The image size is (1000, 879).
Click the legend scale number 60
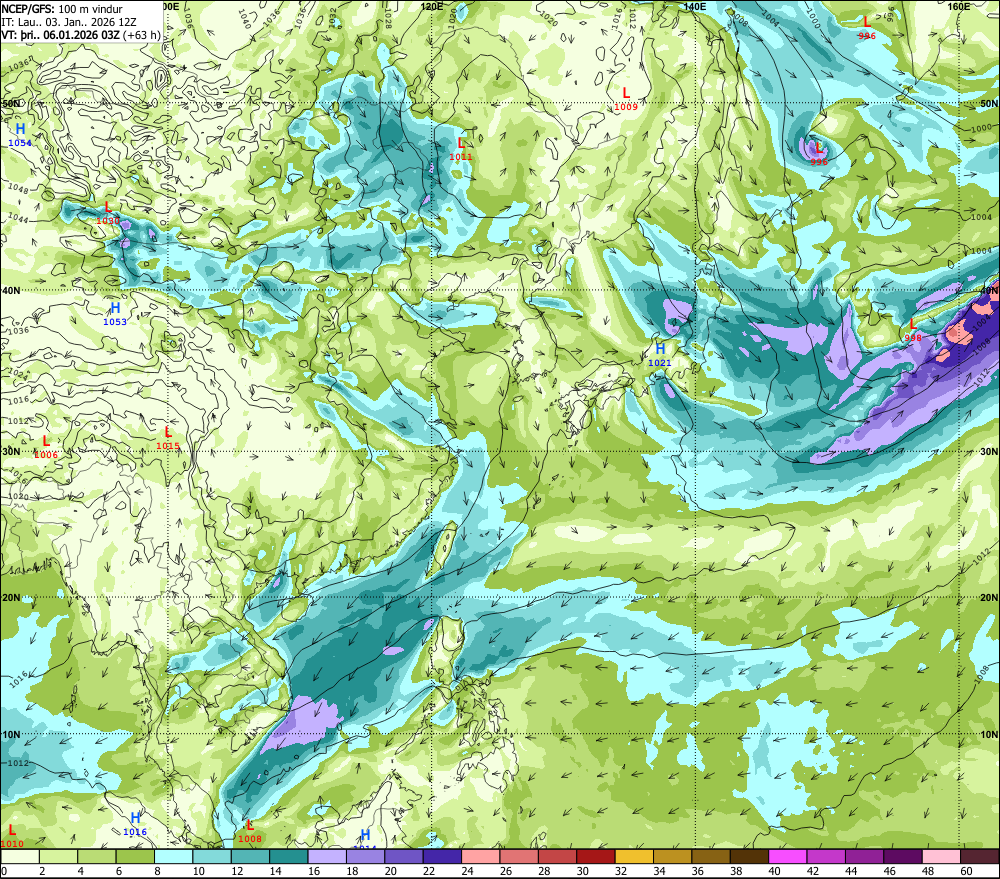[966, 871]
